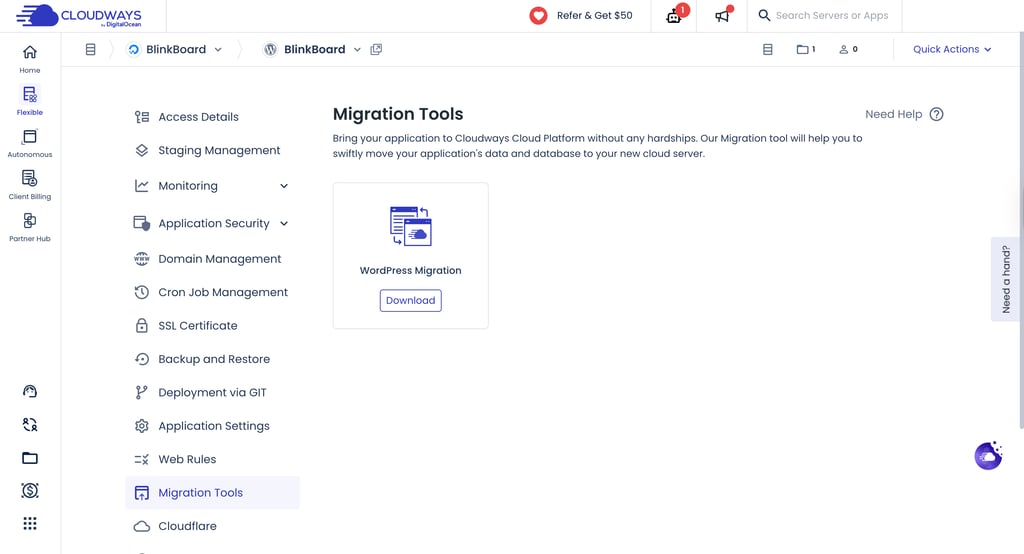Click the dollar badge sidebar icon

(x=29, y=491)
